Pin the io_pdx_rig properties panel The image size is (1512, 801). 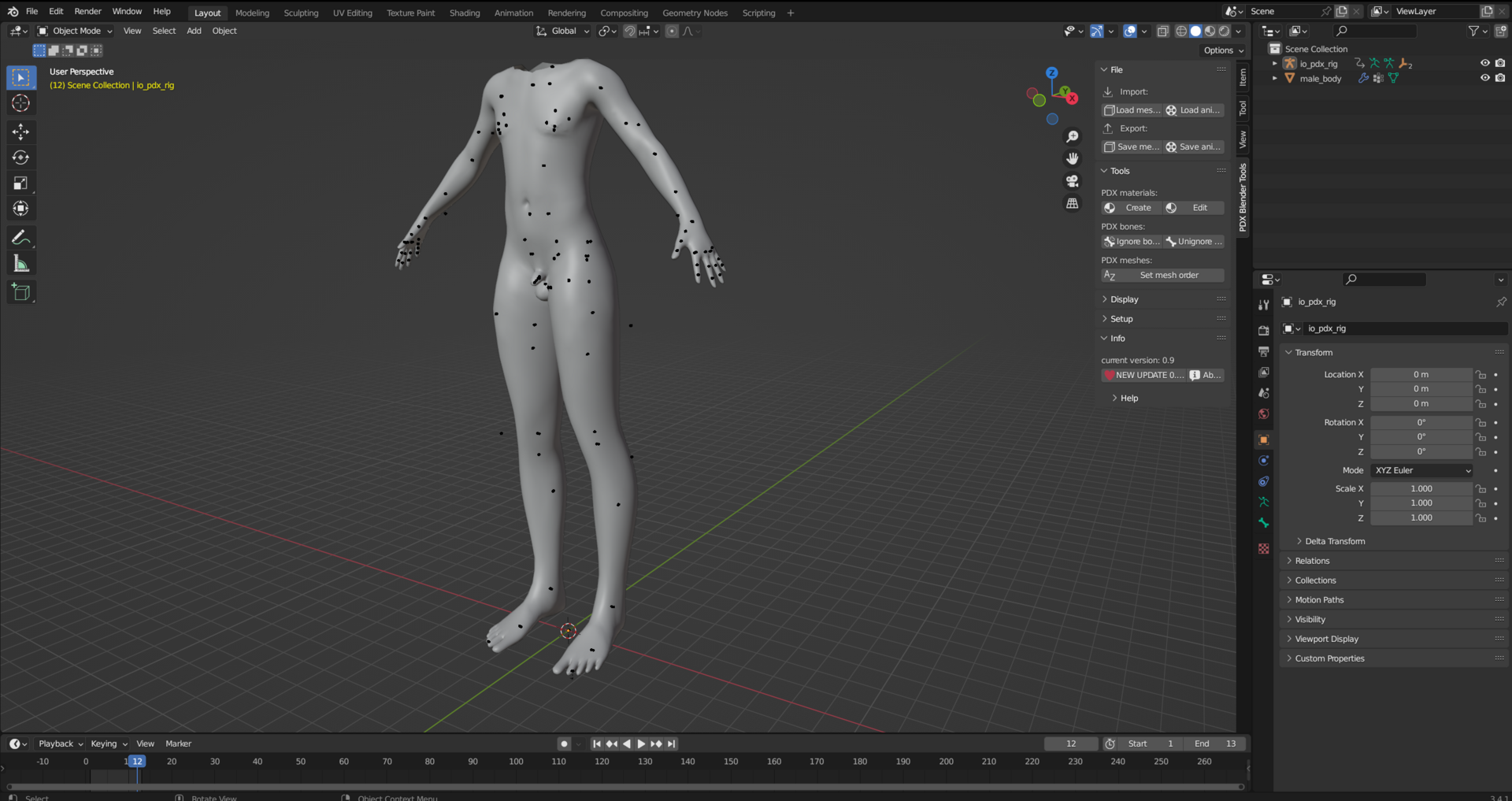(1500, 302)
